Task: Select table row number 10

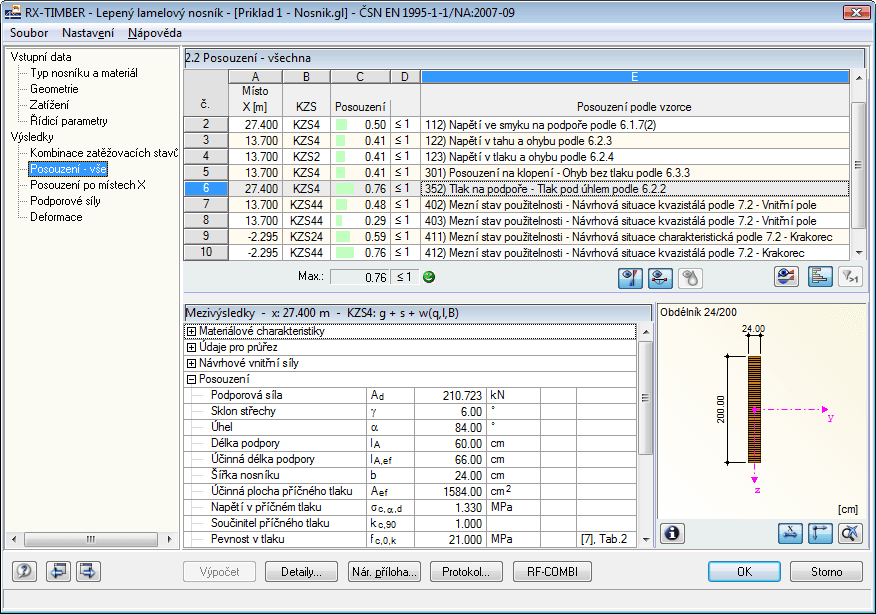Action: pyautogui.click(x=206, y=253)
